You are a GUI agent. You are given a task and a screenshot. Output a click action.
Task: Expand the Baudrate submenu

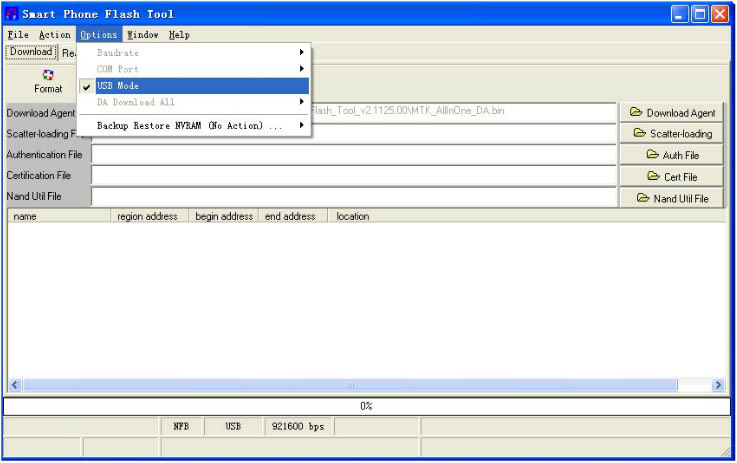pyautogui.click(x=118, y=52)
